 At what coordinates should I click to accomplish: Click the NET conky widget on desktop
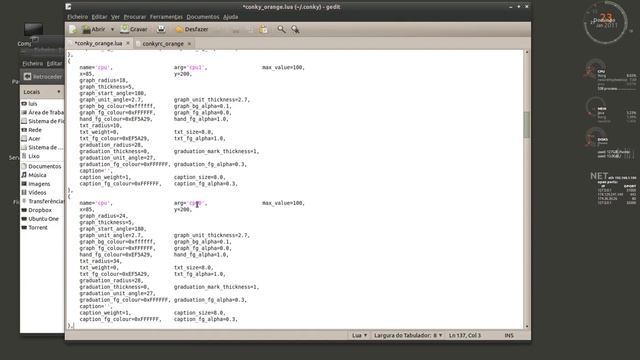pyautogui.click(x=613, y=188)
